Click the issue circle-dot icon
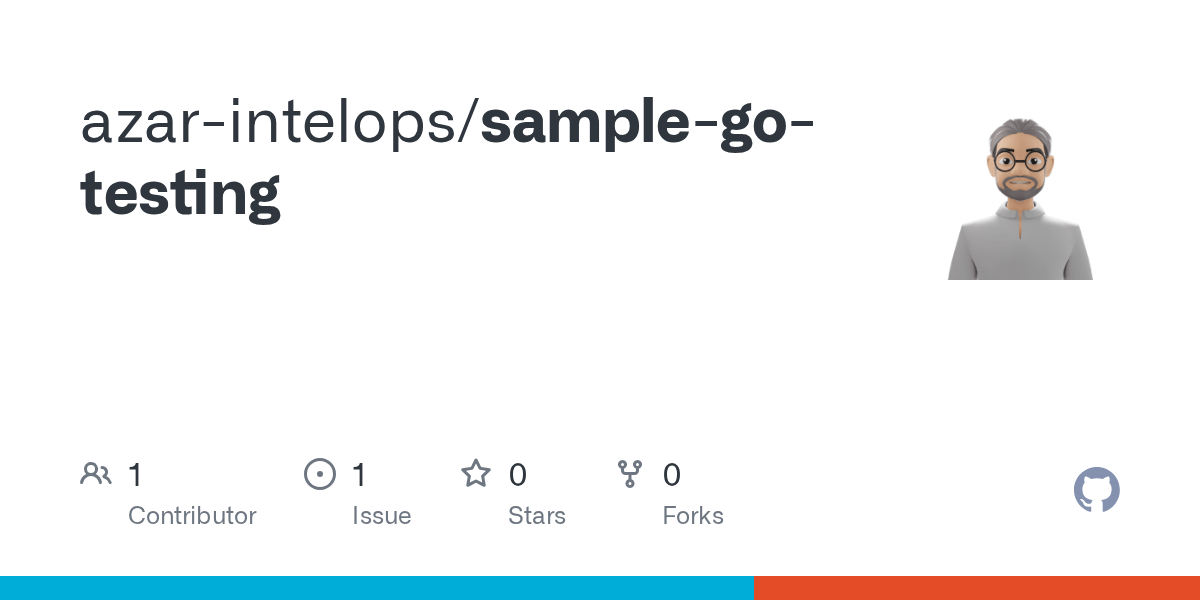Screen dimensions: 1200x600 320,474
